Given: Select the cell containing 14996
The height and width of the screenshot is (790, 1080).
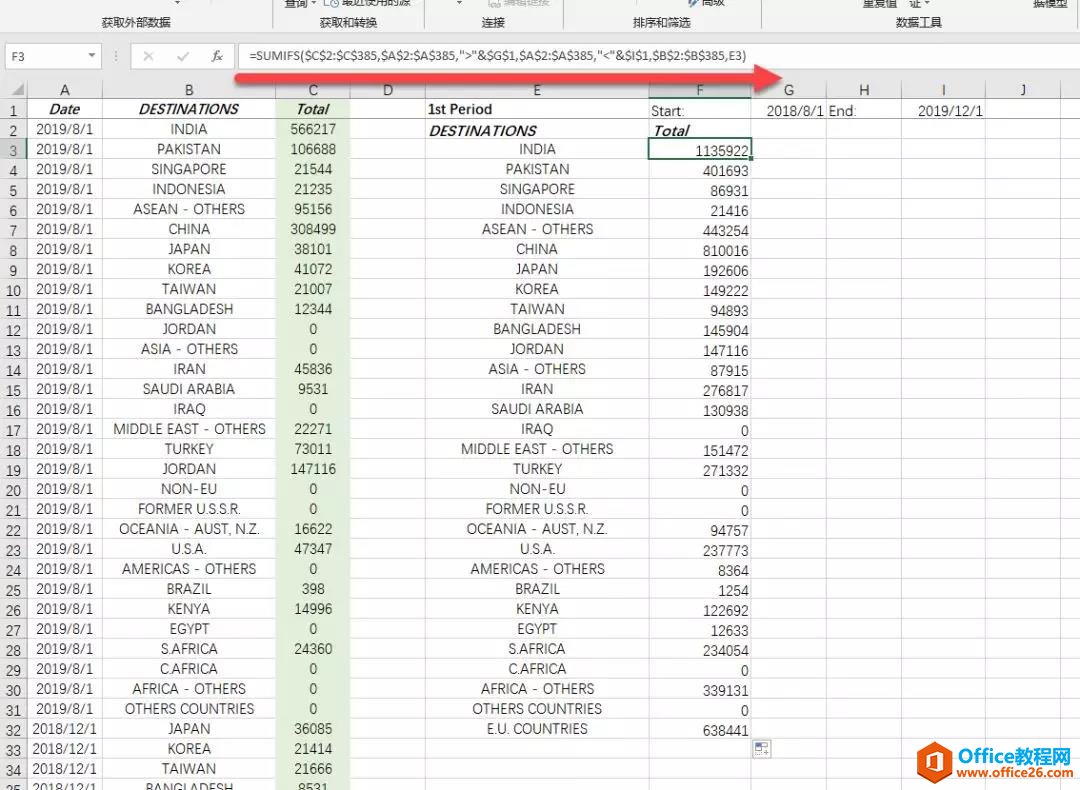Looking at the screenshot, I should point(313,608).
